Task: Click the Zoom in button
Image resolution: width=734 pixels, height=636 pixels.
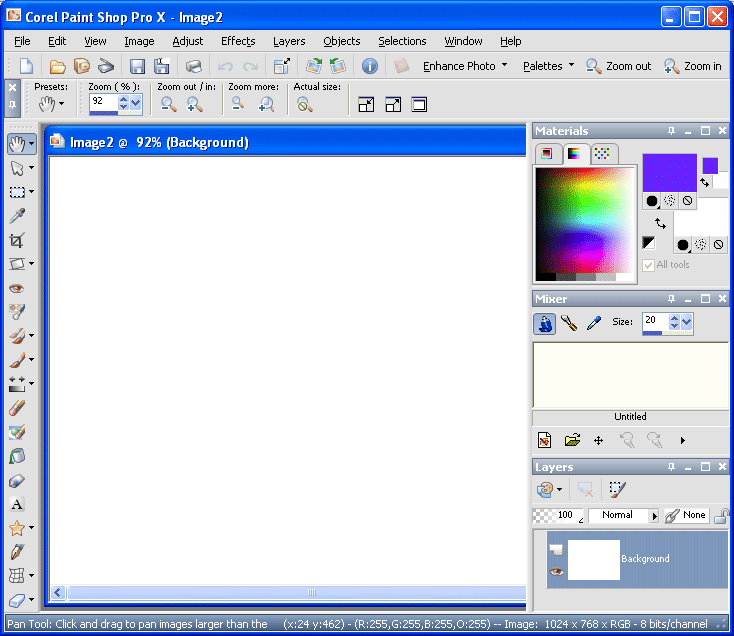Action: (x=692, y=66)
